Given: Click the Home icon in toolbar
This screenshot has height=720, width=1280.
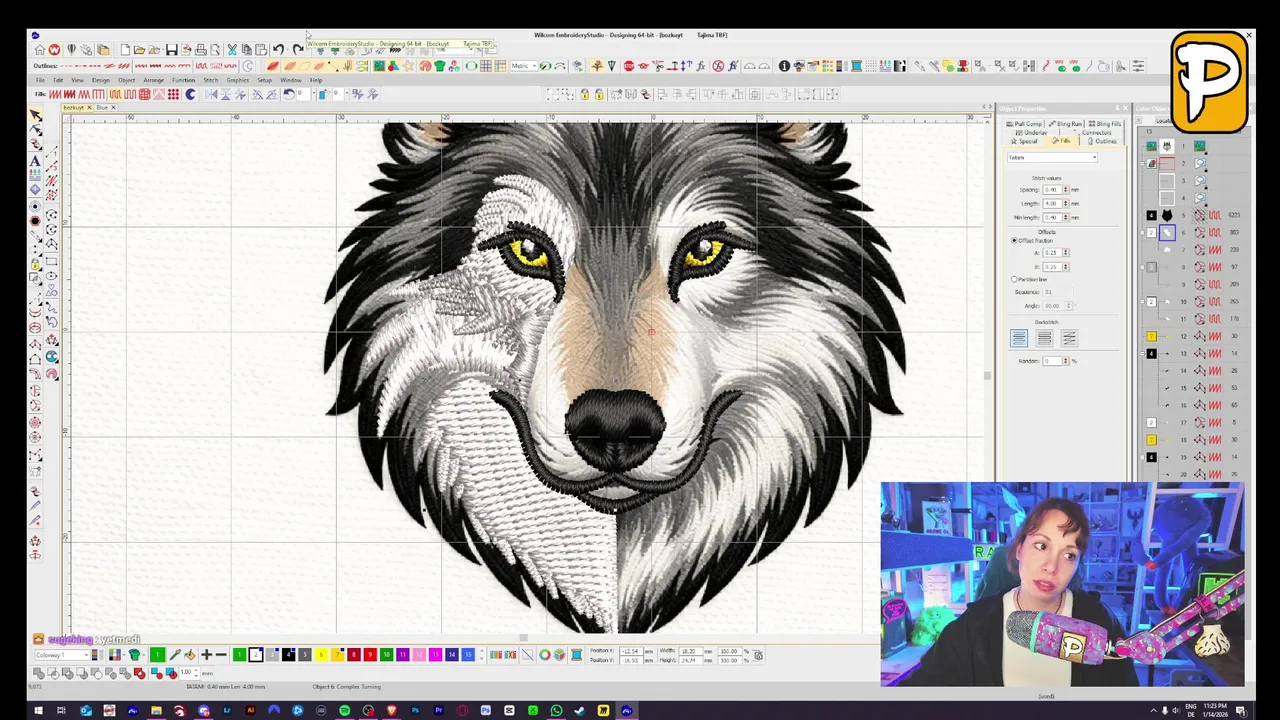Looking at the screenshot, I should click(39, 50).
